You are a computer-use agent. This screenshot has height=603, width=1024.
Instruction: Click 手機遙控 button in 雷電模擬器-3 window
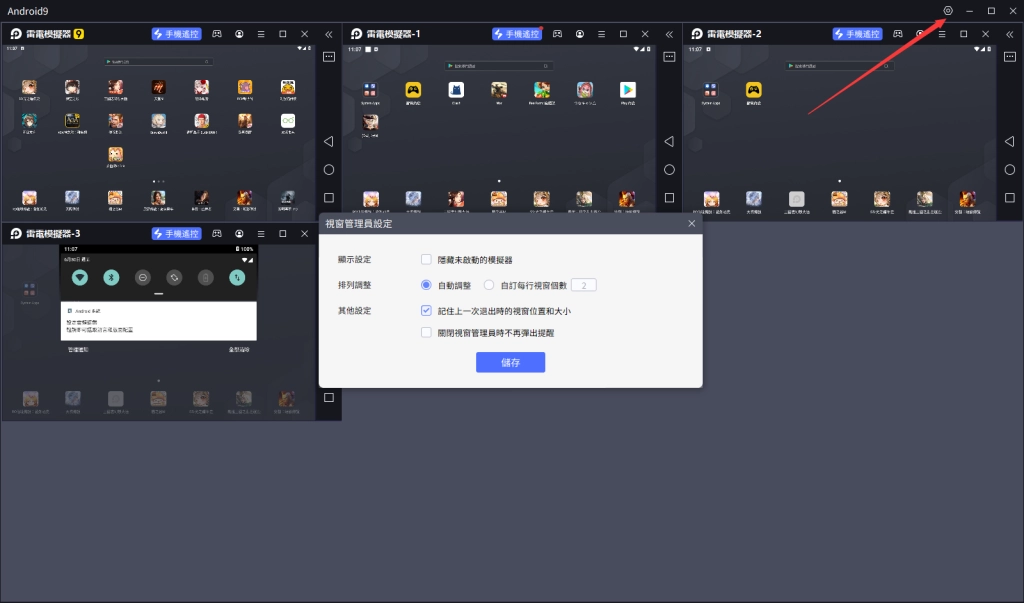[176, 234]
